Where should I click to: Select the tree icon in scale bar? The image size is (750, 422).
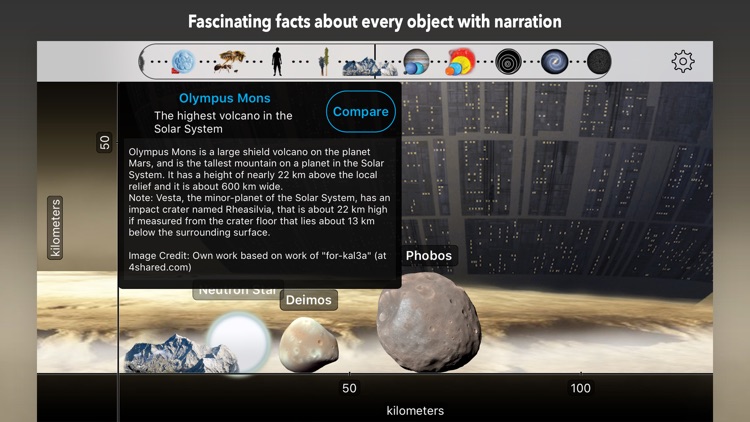coord(324,62)
